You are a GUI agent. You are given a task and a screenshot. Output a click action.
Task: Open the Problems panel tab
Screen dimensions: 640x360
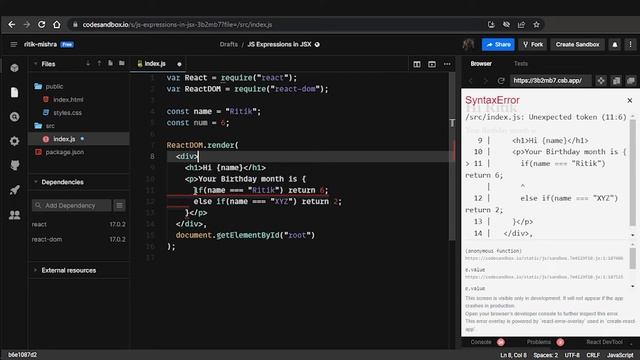[x=538, y=342]
